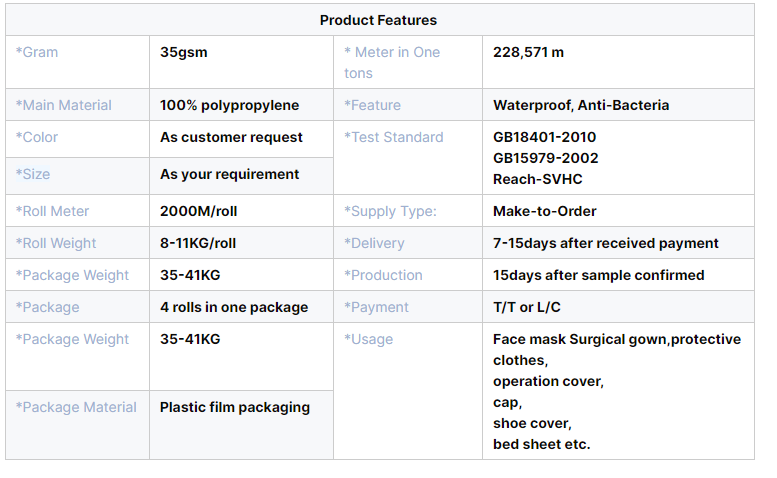Select 15days after sample confirmed cell
Image resolution: width=777 pixels, height=478 pixels.
(598, 275)
